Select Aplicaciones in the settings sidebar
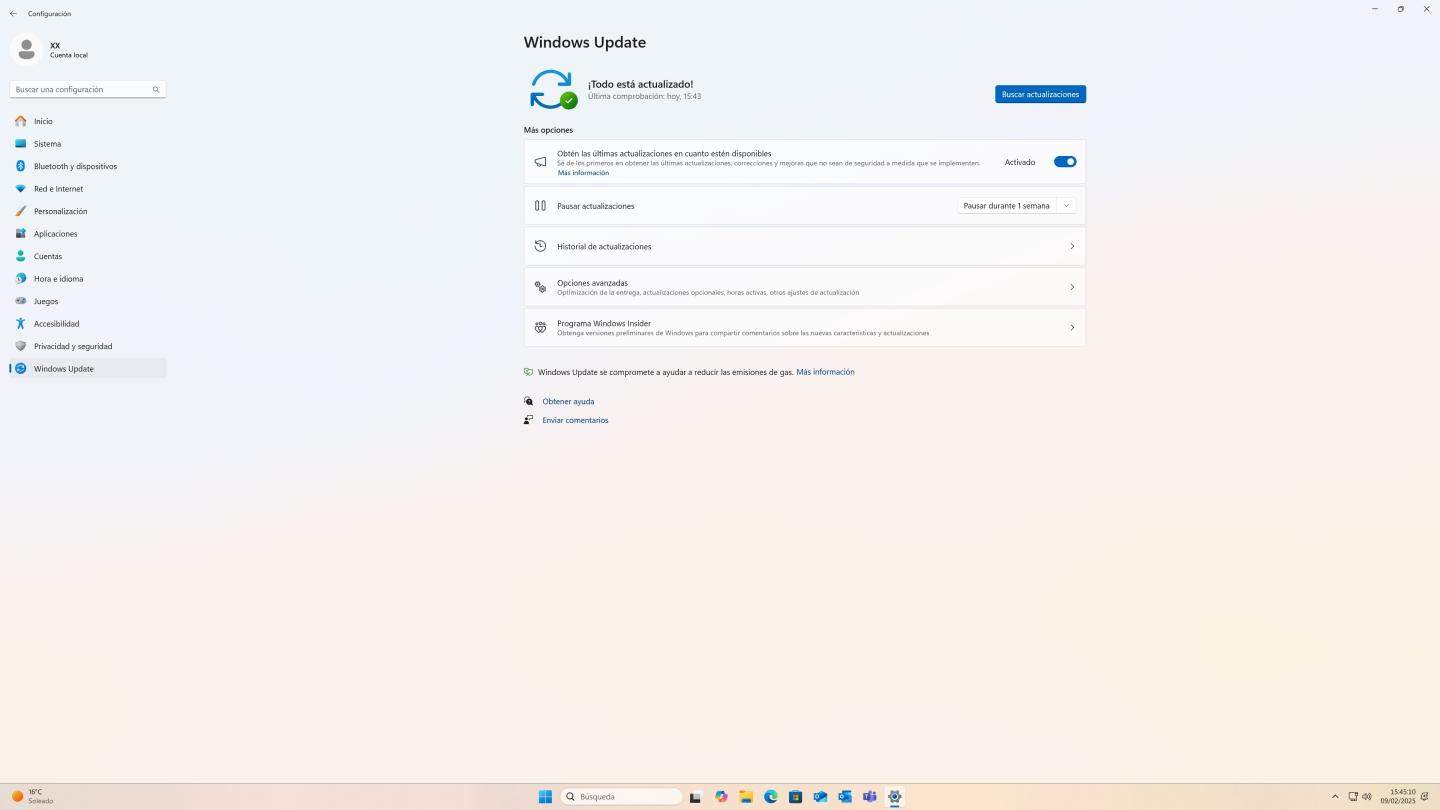 (x=55, y=234)
